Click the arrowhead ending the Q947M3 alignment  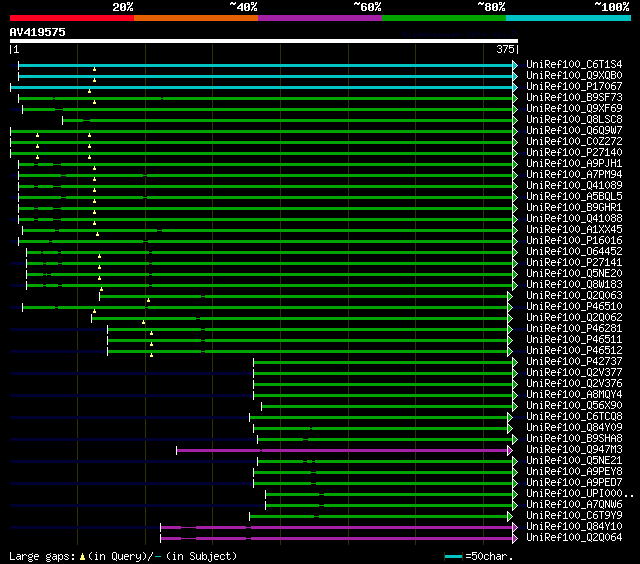click(510, 450)
